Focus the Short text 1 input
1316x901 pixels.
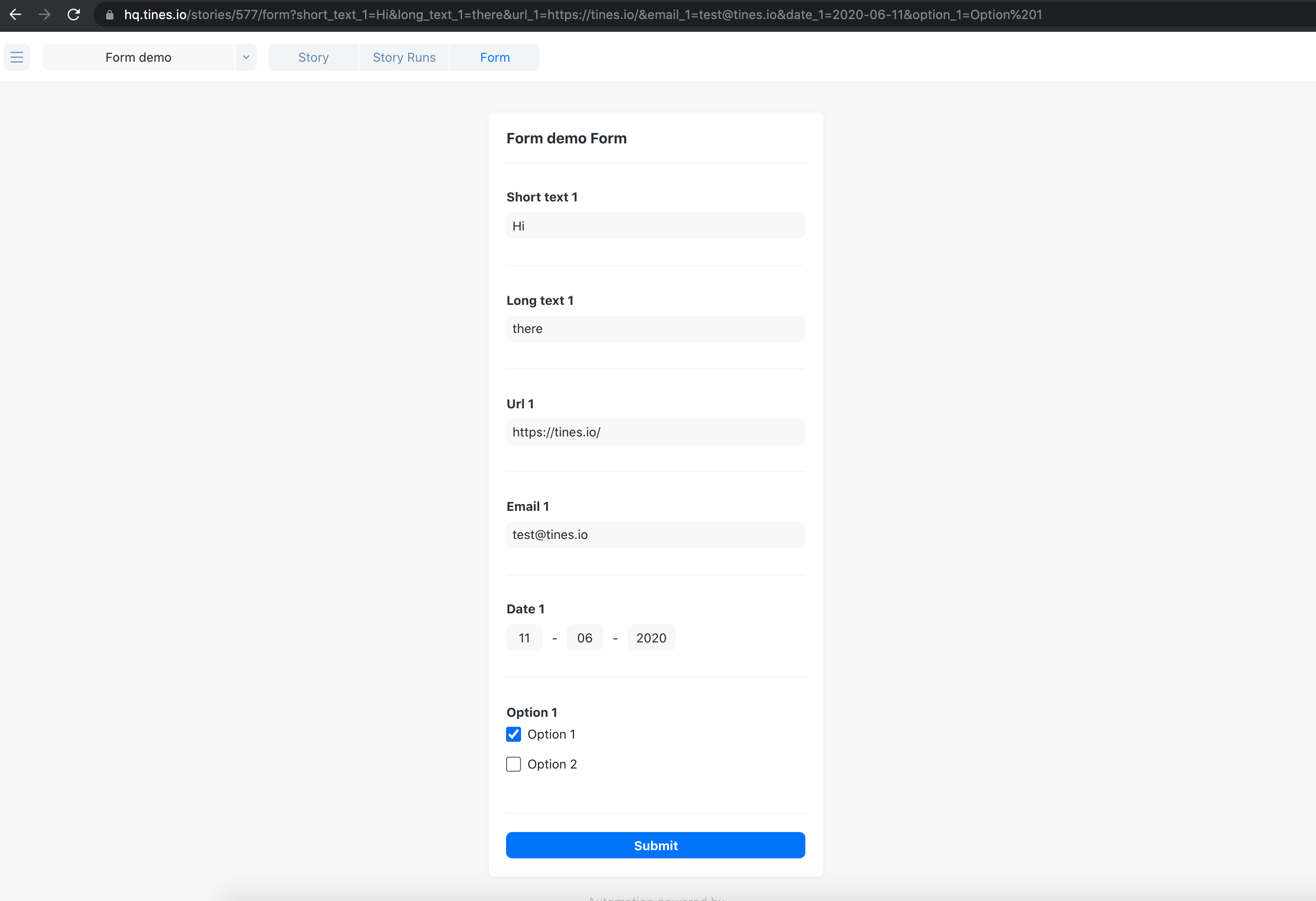point(656,225)
